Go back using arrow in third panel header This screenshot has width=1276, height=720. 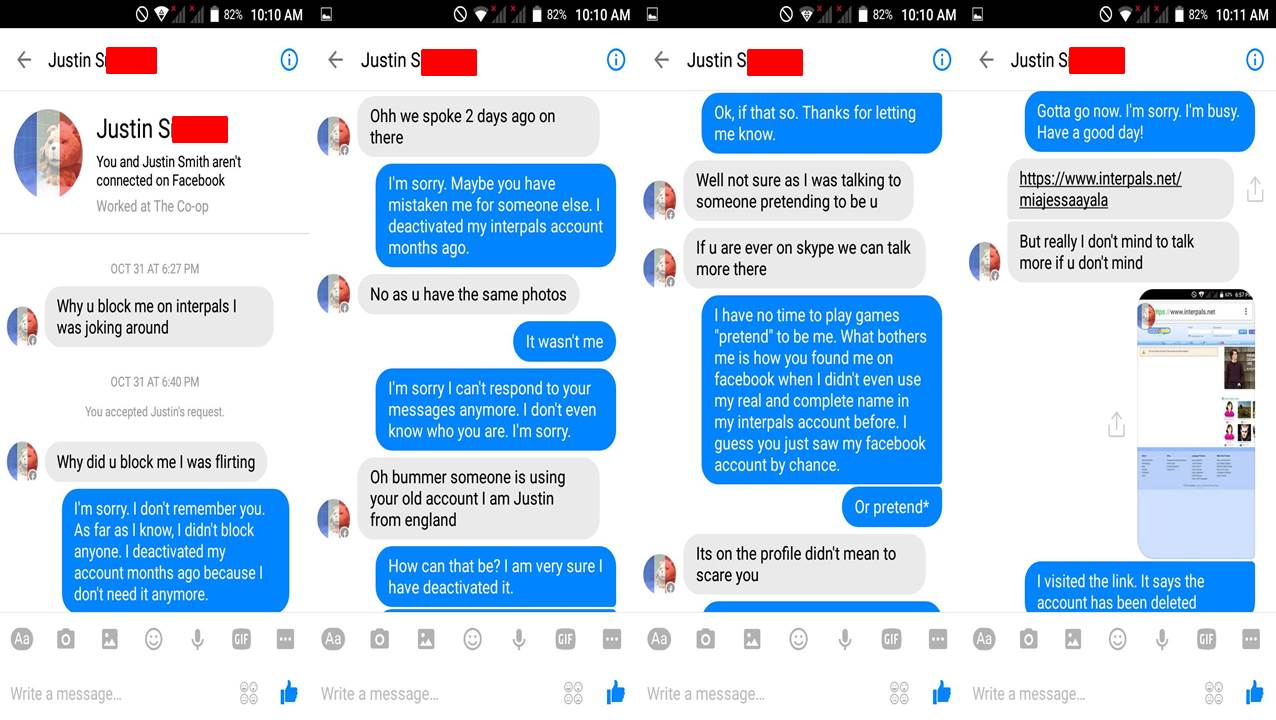tap(661, 60)
